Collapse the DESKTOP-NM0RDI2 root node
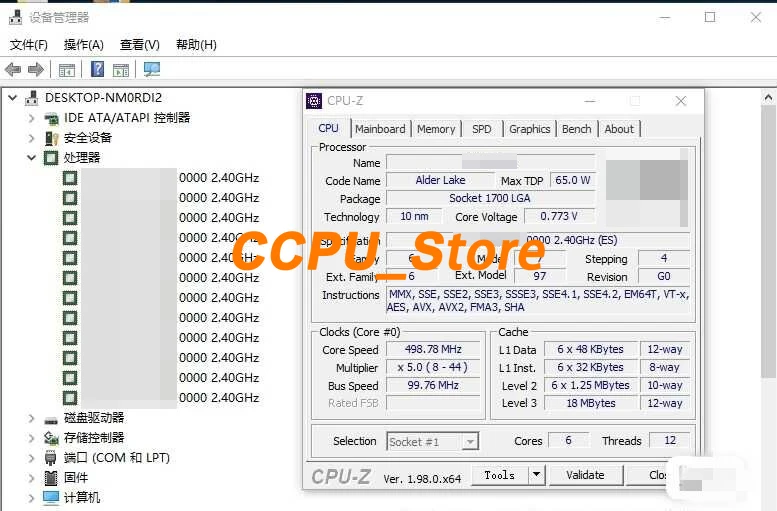Viewport: 777px width, 511px height. click(x=12, y=98)
